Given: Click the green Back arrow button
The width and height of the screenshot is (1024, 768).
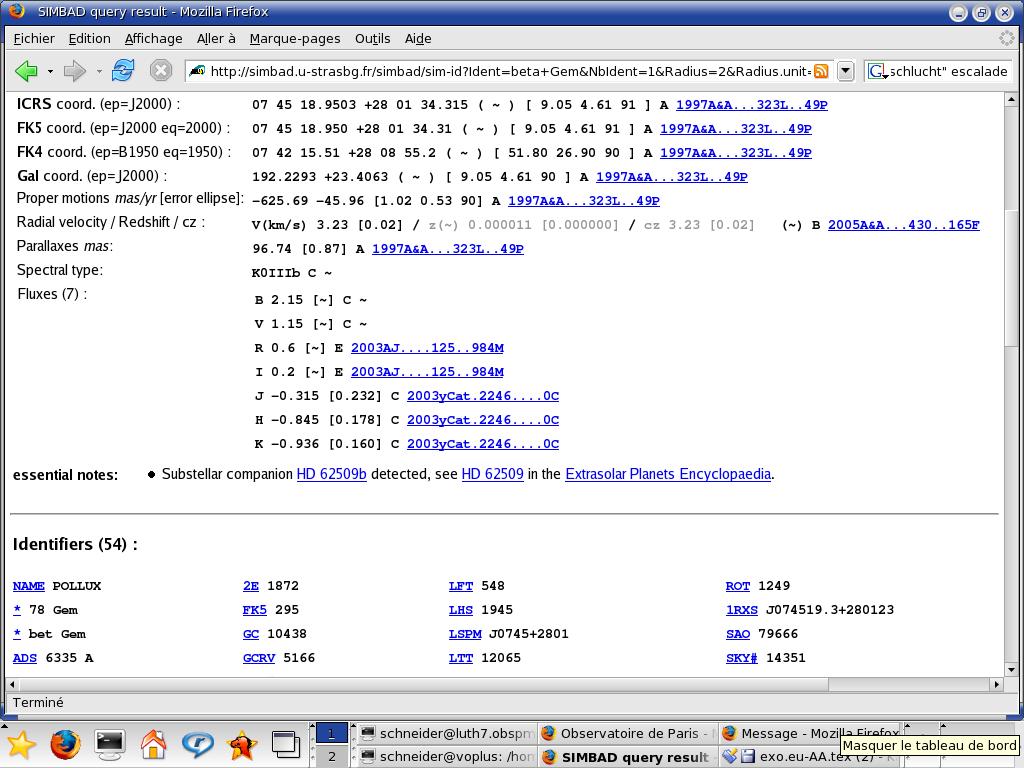Looking at the screenshot, I should click(x=27, y=71).
